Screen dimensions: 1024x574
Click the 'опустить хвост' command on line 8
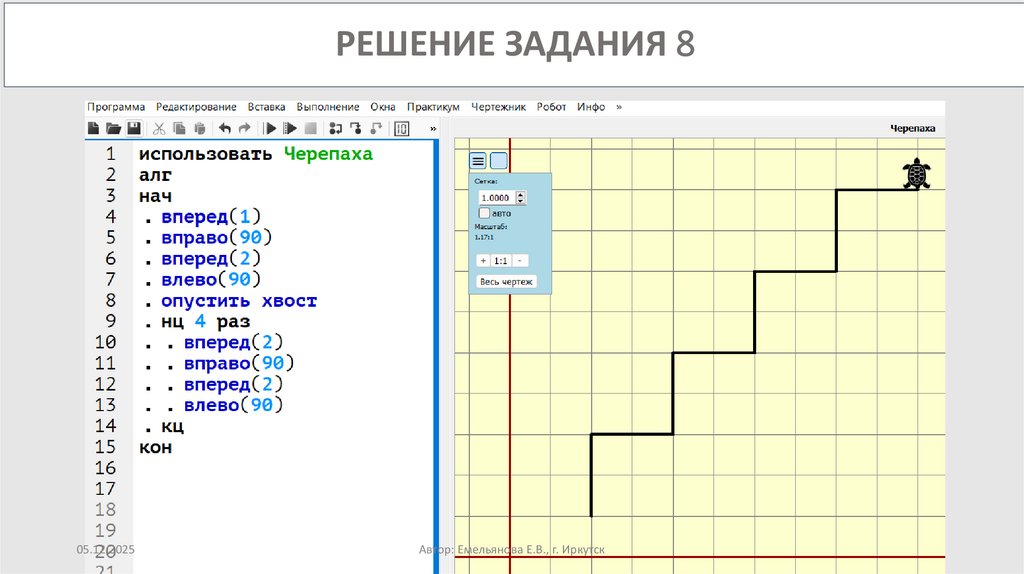point(239,301)
